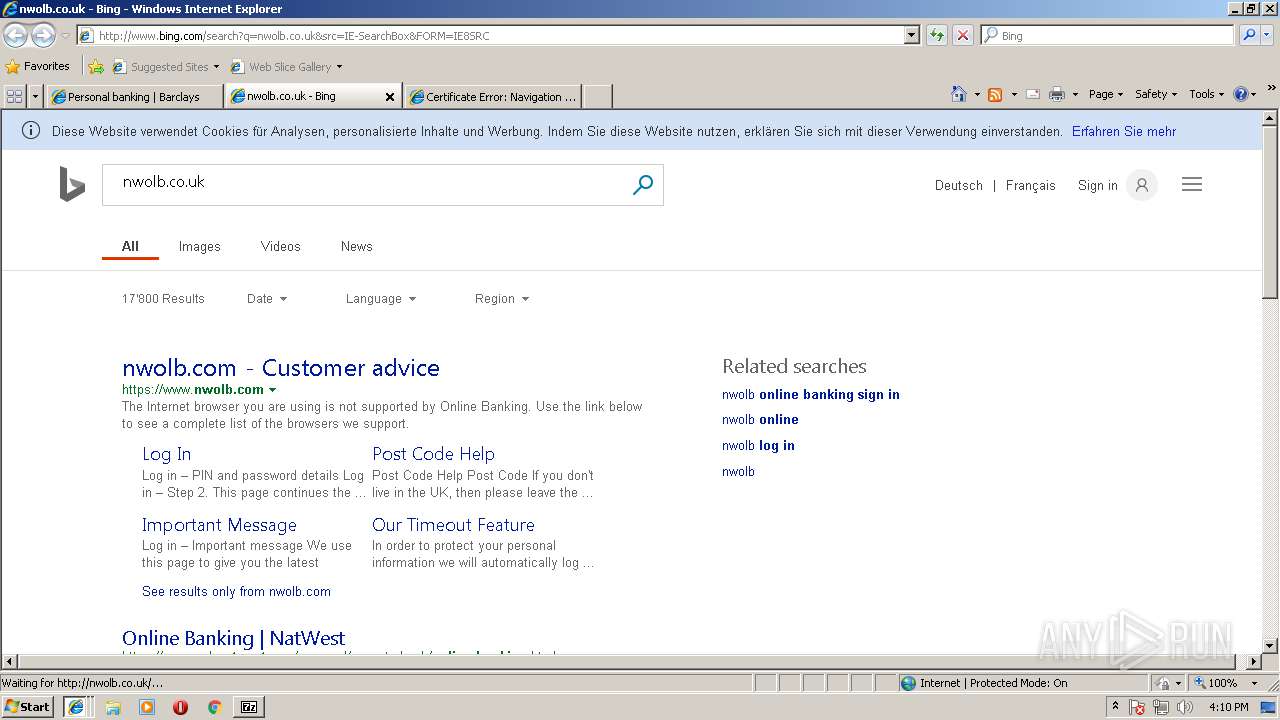Click the Bing logo
Image resolution: width=1280 pixels, height=720 pixels.
click(72, 185)
